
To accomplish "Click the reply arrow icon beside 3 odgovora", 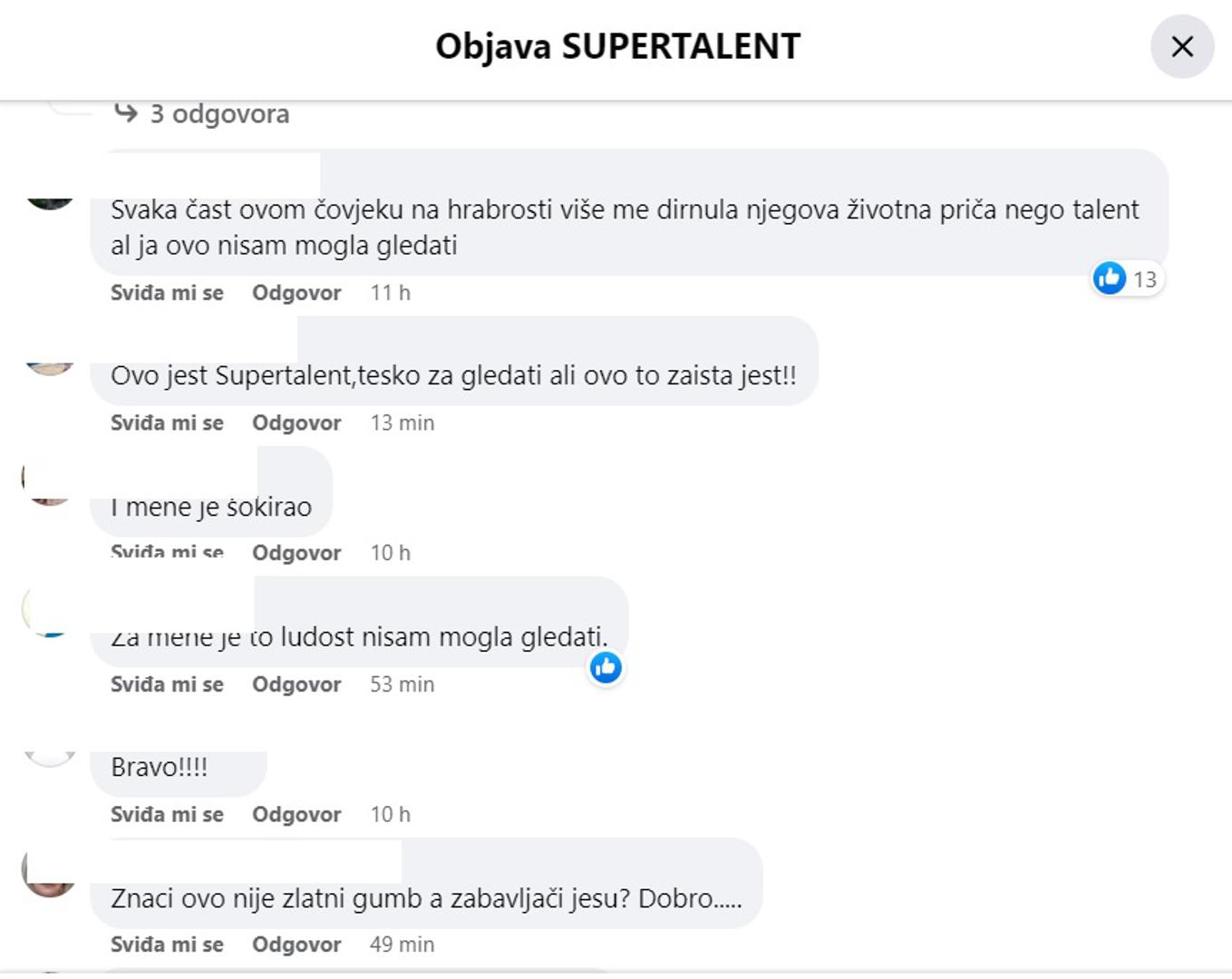I will pos(126,113).
